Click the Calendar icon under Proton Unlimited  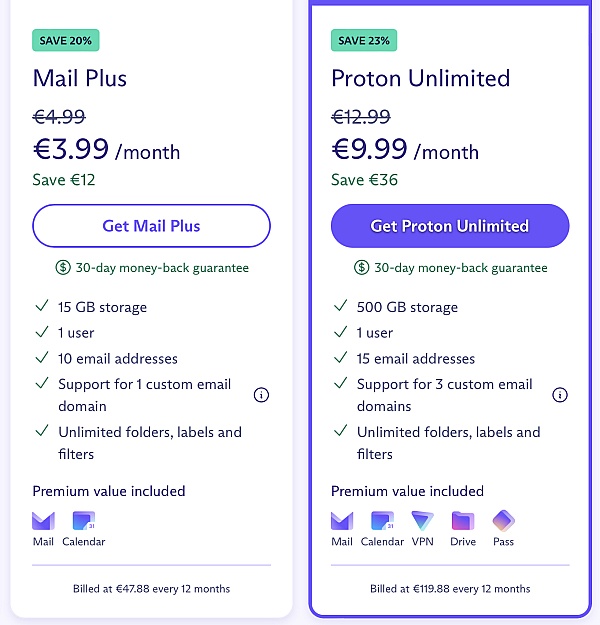tap(382, 521)
